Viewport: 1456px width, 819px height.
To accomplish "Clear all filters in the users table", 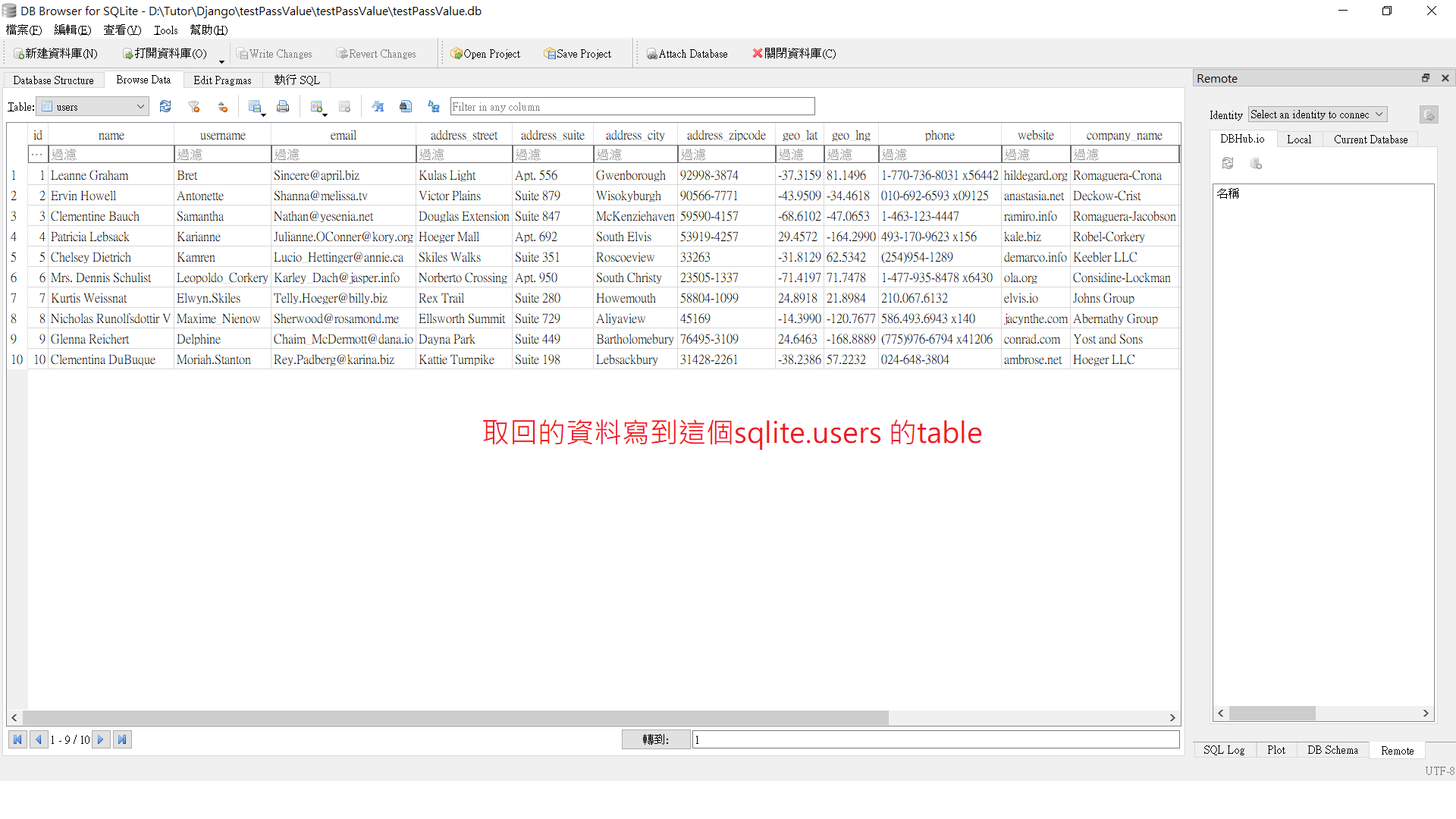I will coord(194,106).
